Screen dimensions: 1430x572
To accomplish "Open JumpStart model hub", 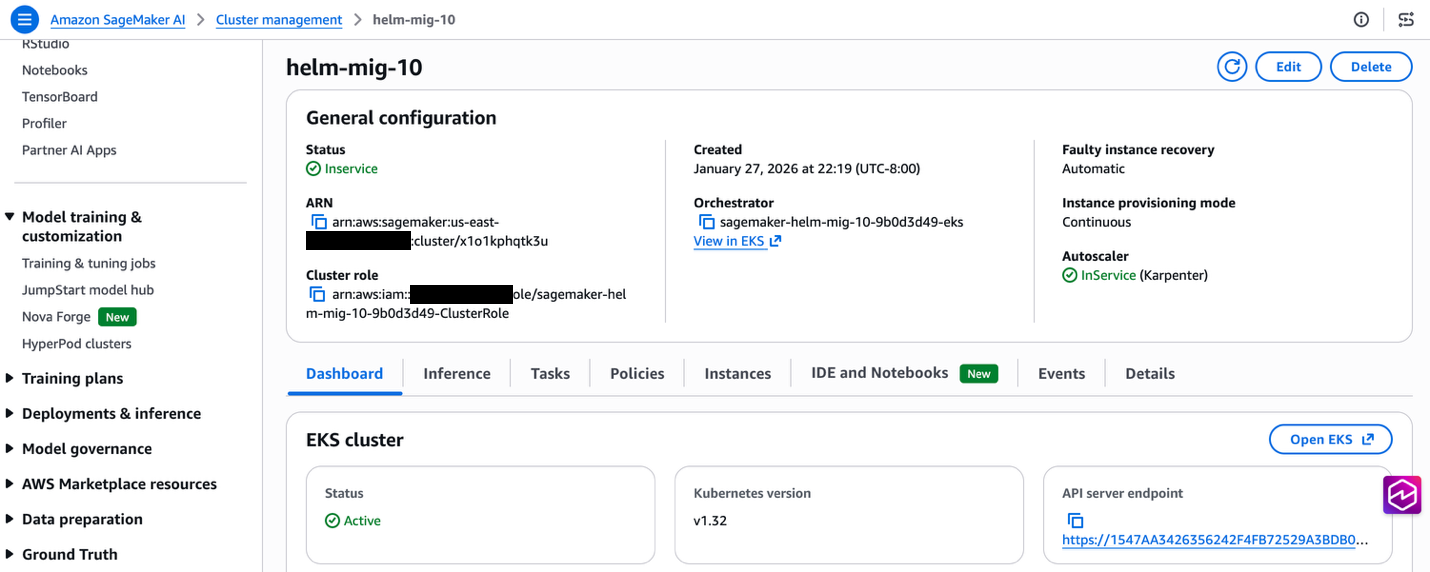I will click(x=88, y=290).
